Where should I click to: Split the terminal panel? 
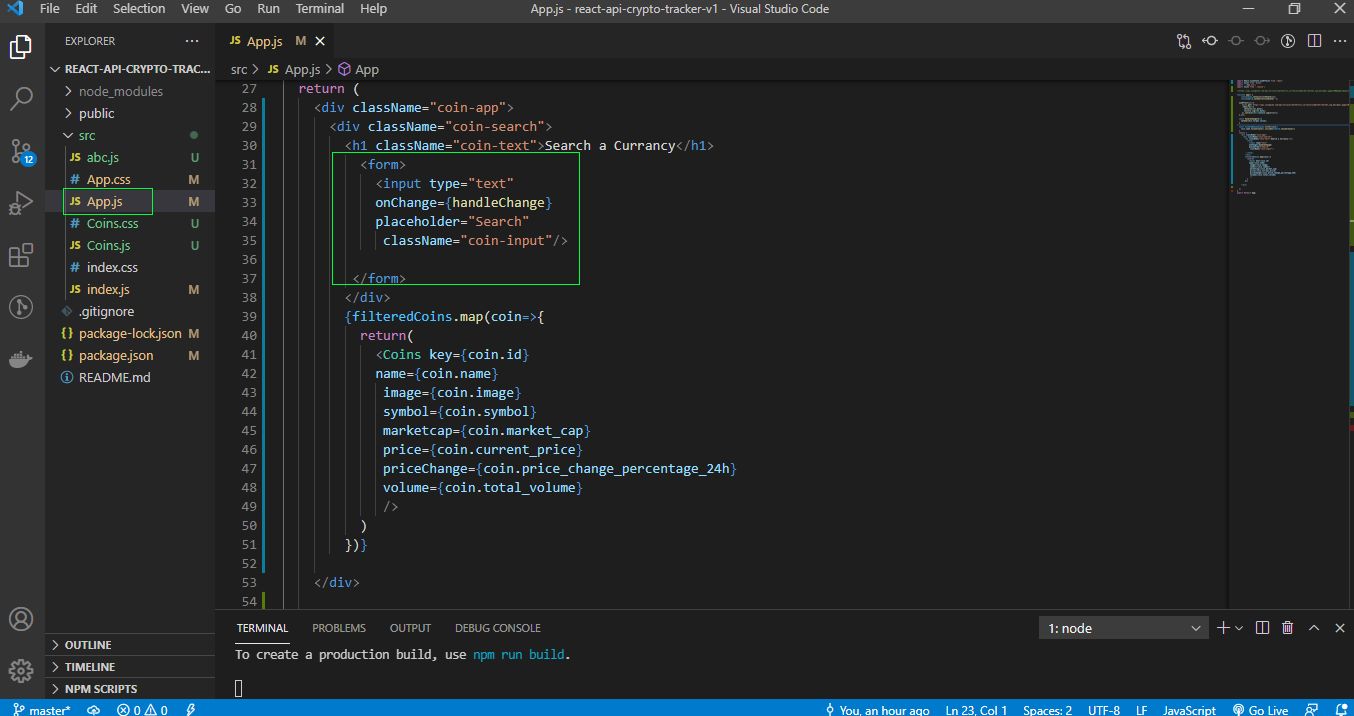coord(1262,628)
